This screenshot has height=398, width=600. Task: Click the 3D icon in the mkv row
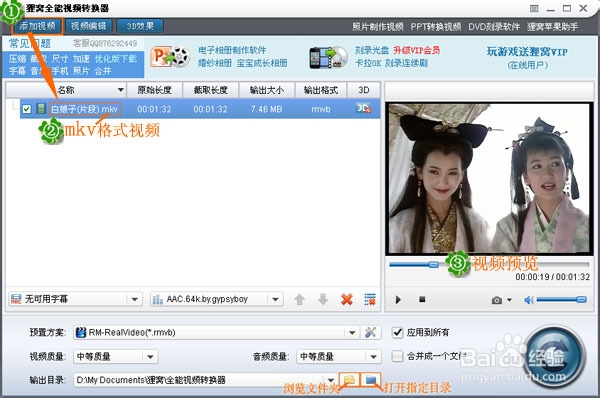coord(363,108)
